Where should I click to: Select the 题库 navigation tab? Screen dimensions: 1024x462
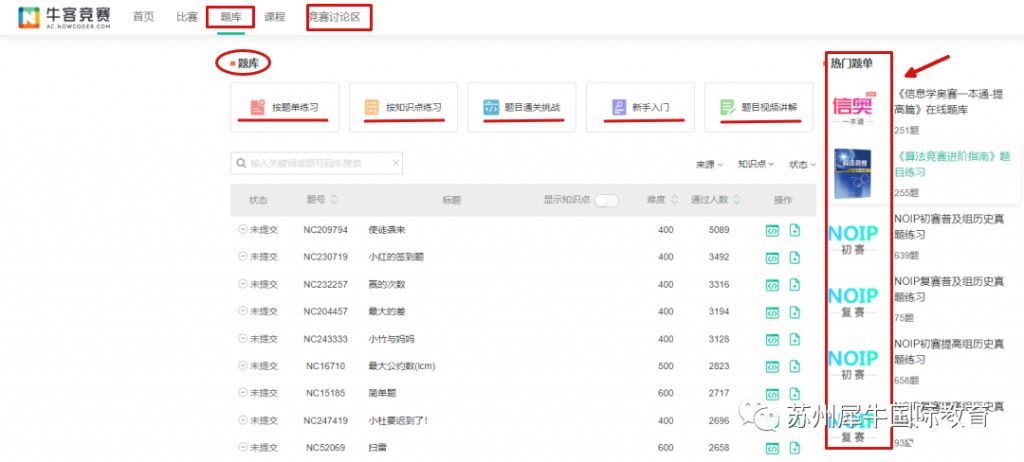point(231,17)
